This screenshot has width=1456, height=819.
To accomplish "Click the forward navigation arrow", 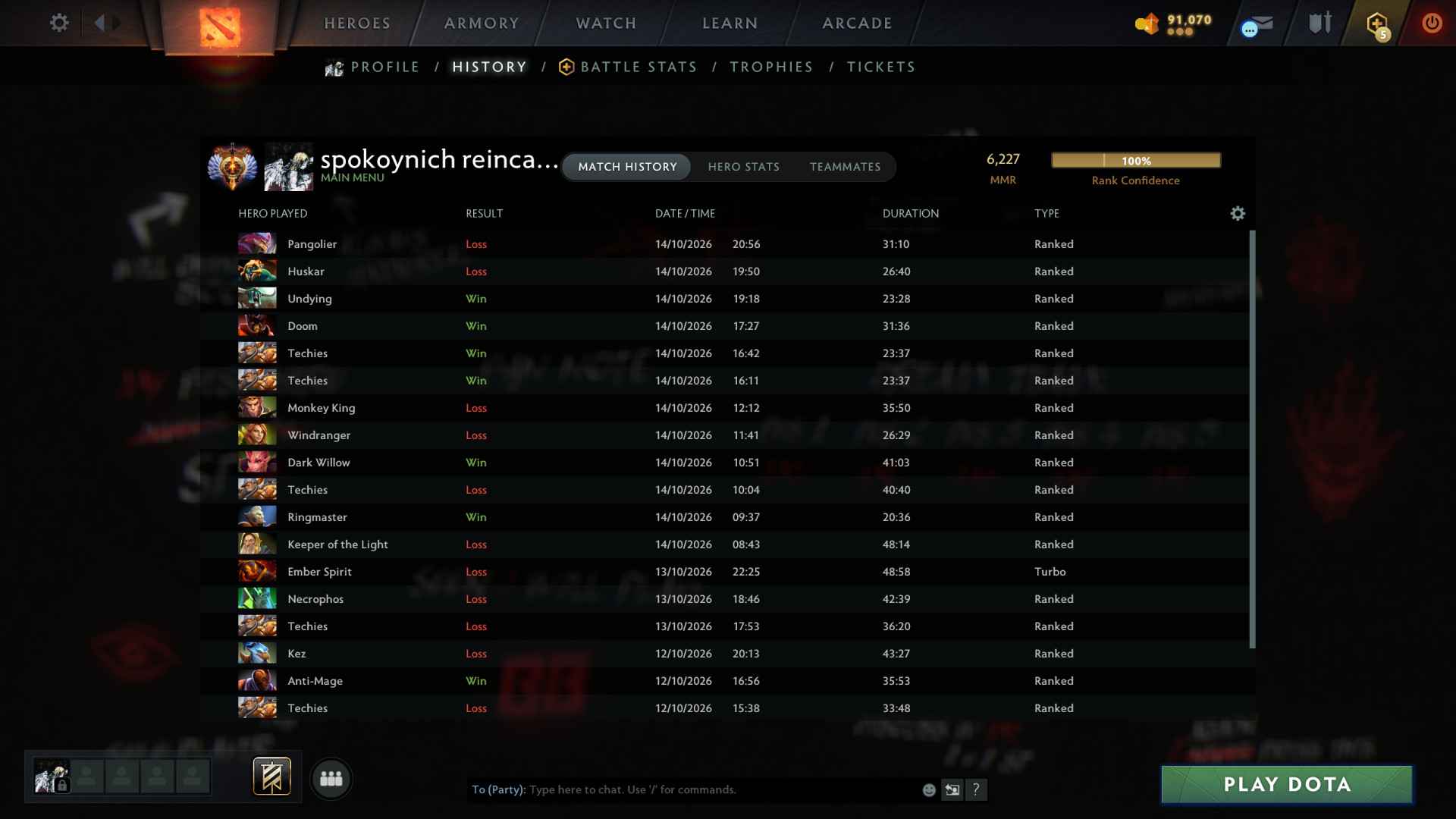I will pyautogui.click(x=116, y=23).
